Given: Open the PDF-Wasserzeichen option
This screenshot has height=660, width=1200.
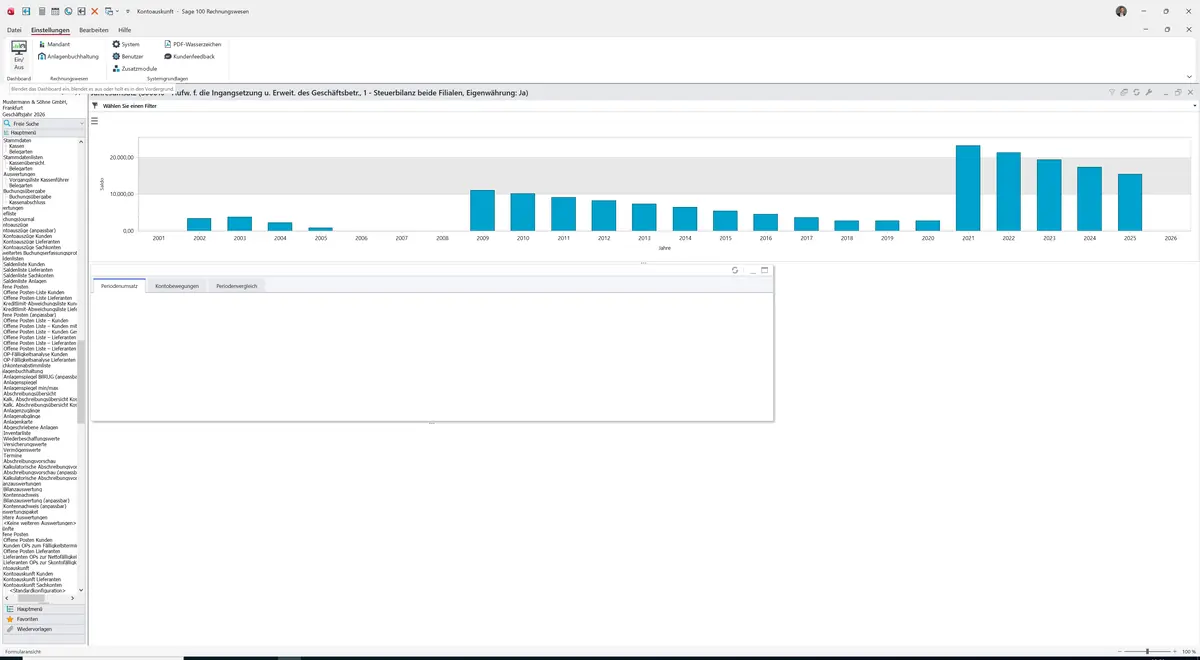Looking at the screenshot, I should [x=192, y=45].
